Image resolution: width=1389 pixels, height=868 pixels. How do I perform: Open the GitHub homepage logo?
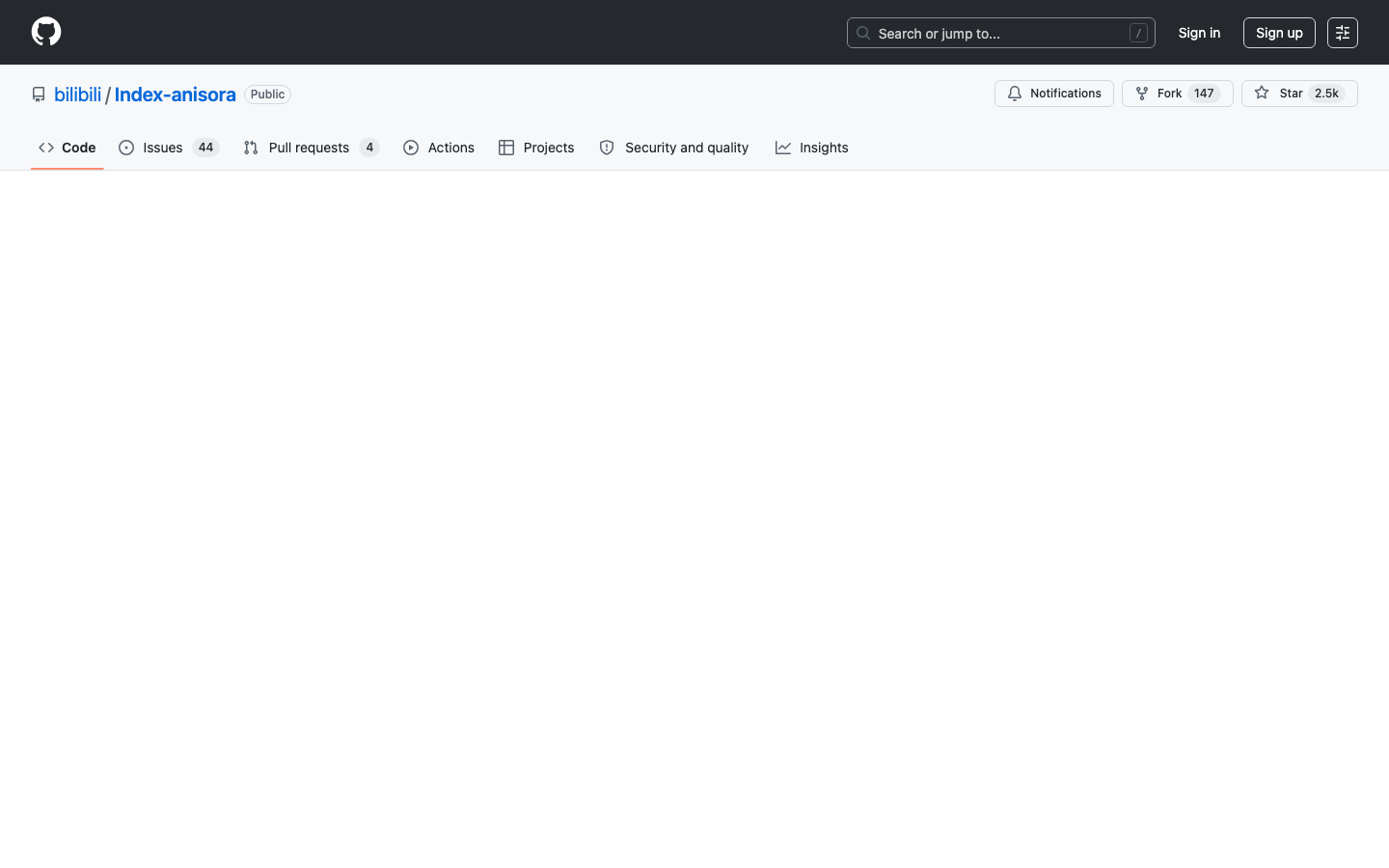coord(46,32)
